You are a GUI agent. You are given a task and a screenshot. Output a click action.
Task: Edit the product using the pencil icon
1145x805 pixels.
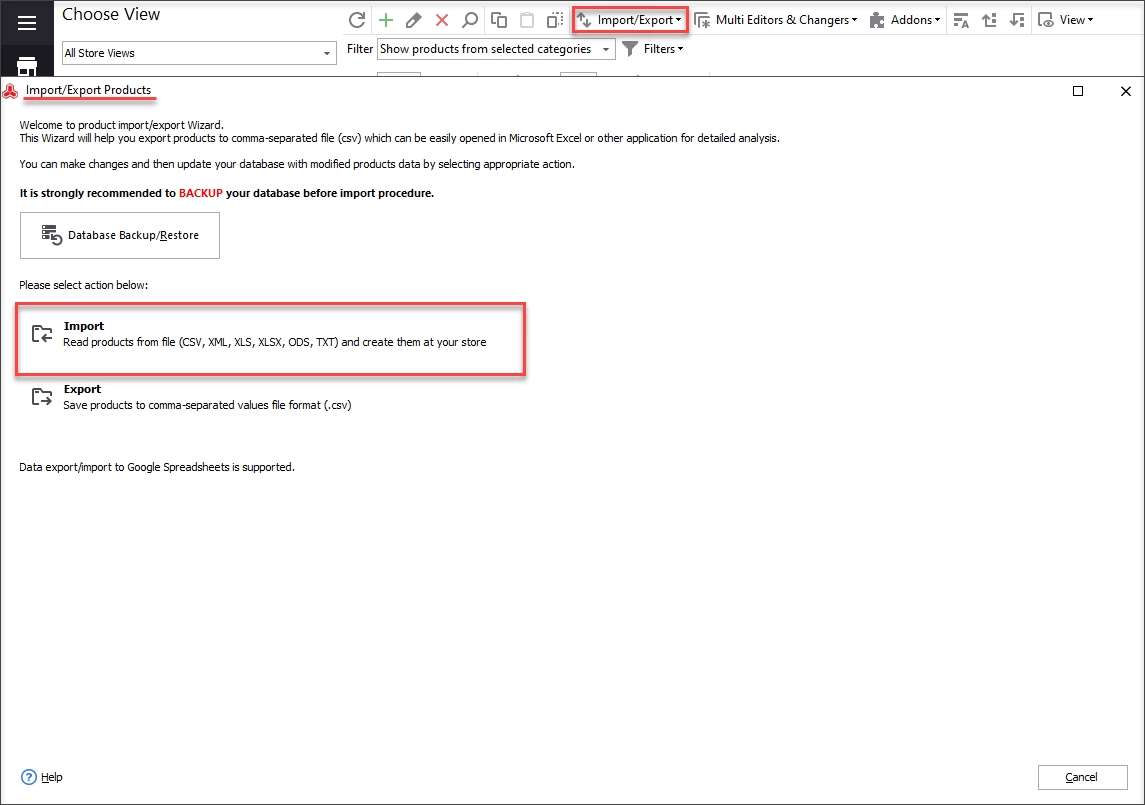[413, 20]
